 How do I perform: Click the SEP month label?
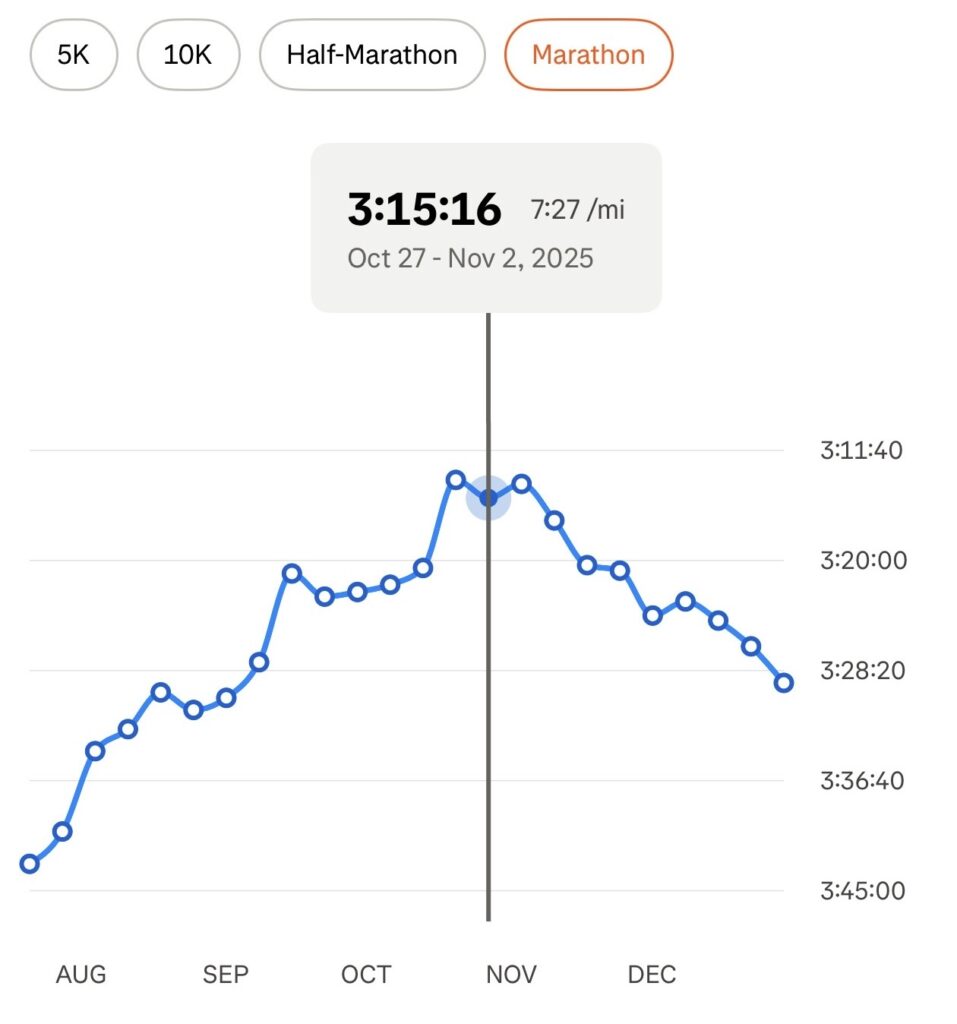[x=226, y=974]
